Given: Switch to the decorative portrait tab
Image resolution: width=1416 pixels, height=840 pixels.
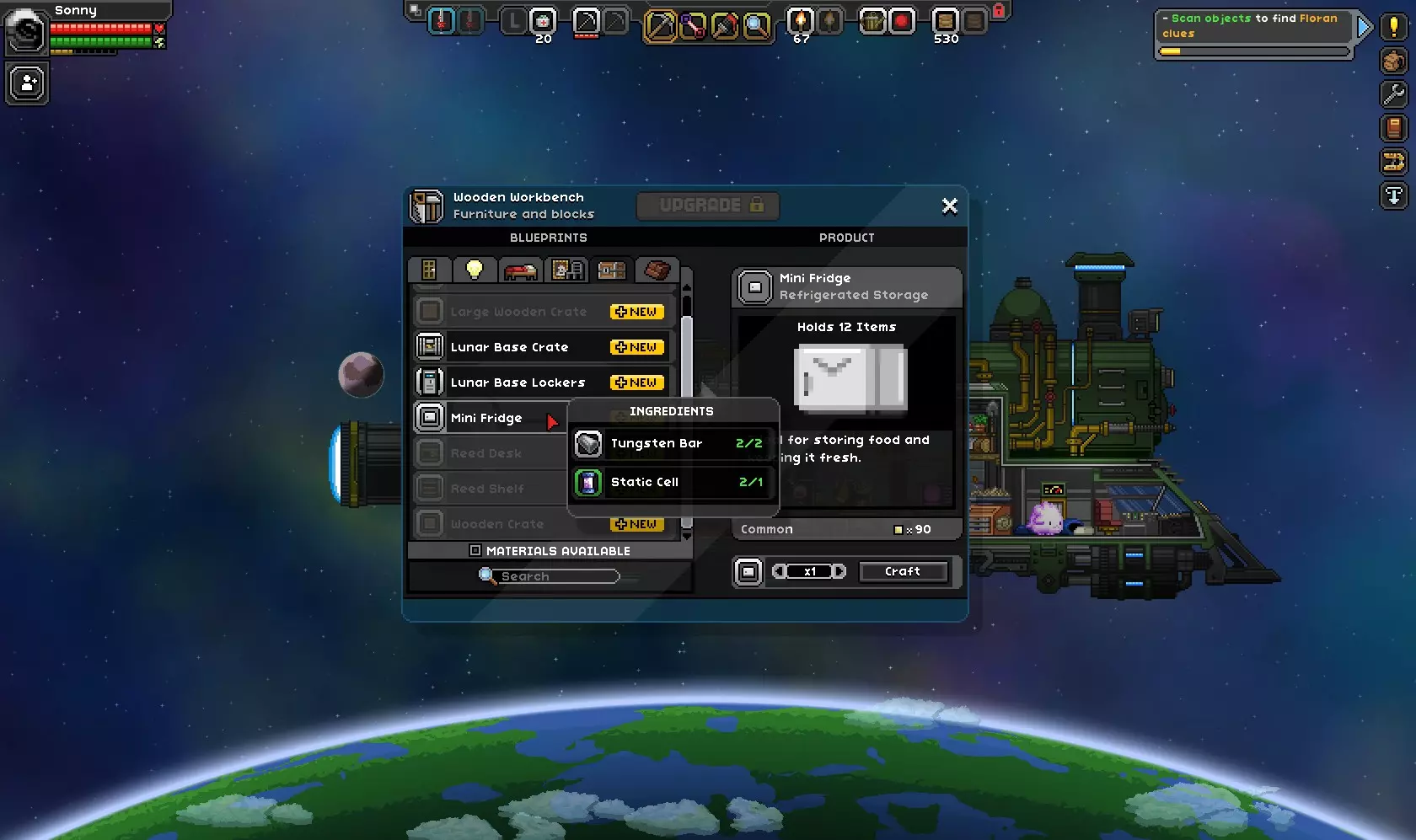Looking at the screenshot, I should pos(566,270).
